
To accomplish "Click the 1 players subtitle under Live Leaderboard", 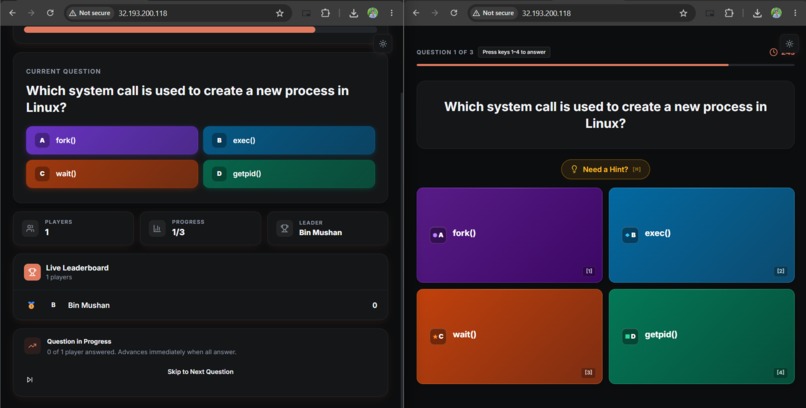I will pos(59,277).
